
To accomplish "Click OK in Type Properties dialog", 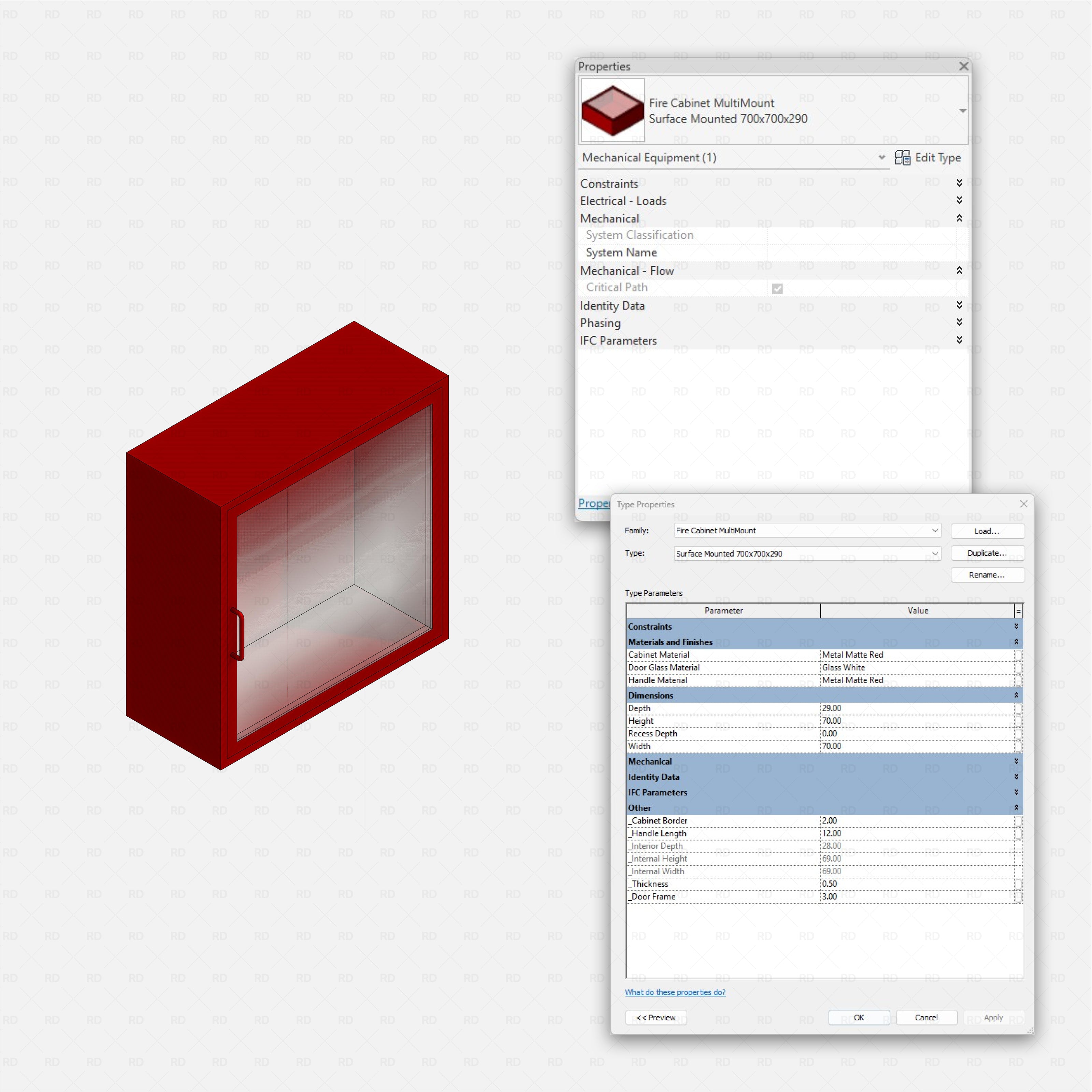I will pyautogui.click(x=859, y=1017).
